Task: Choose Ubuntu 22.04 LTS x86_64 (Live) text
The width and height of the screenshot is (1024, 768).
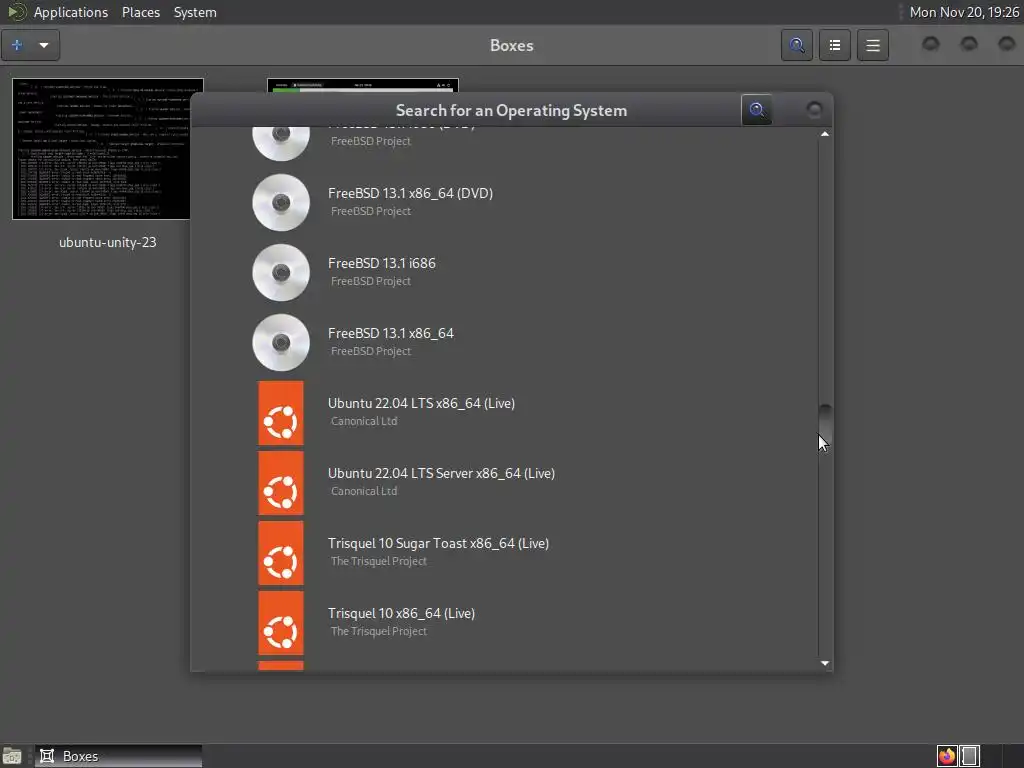Action: (421, 403)
